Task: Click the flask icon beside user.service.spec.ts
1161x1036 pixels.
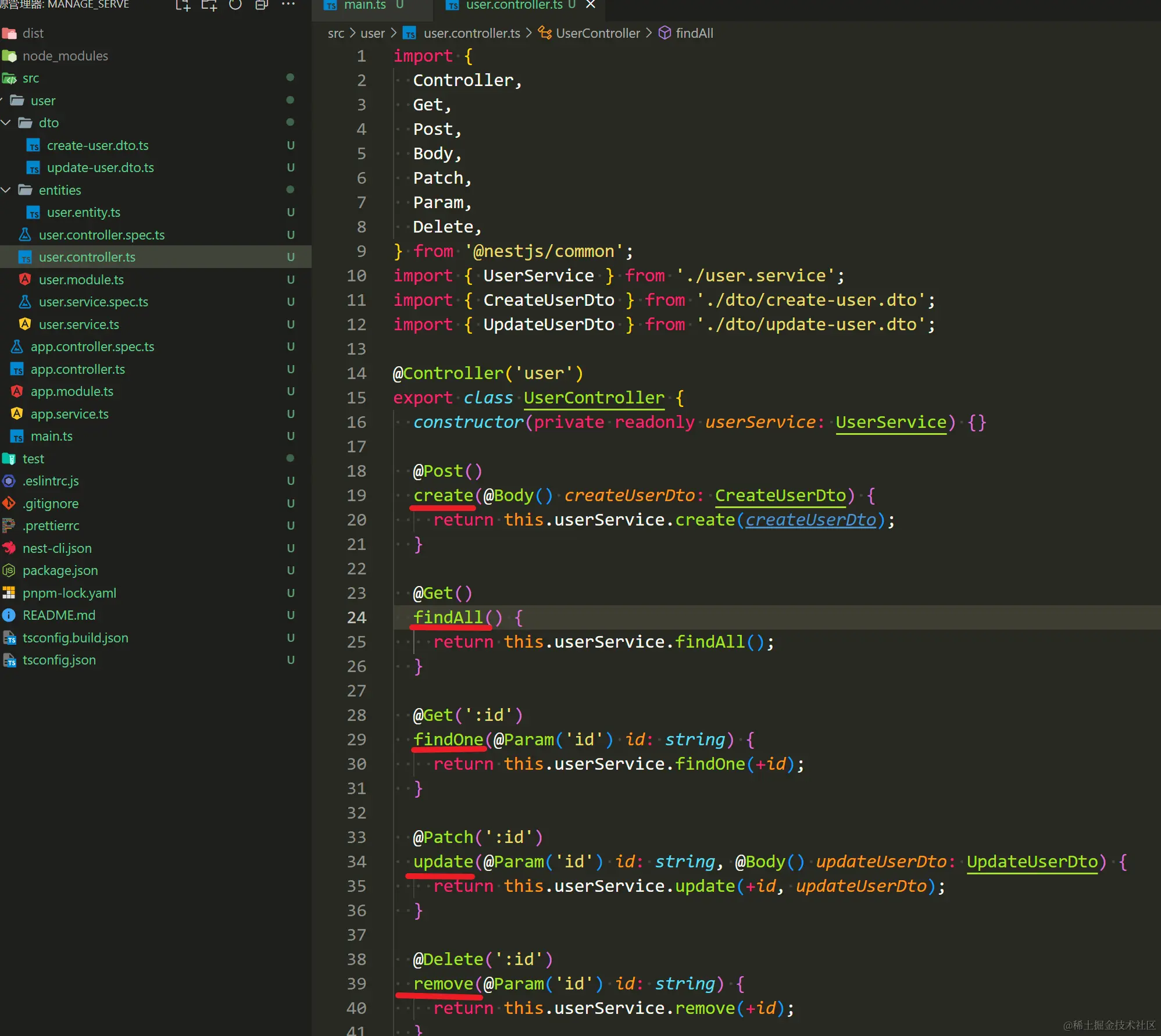Action: (x=25, y=302)
